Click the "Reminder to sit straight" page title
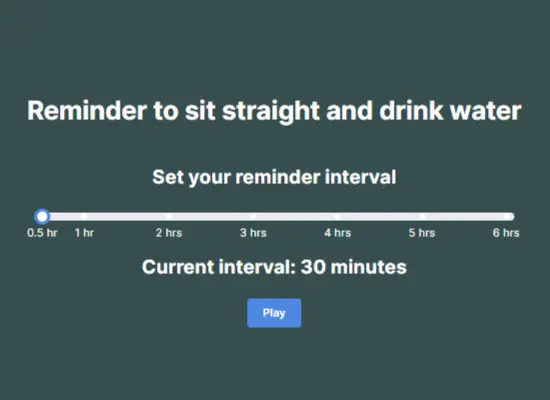Viewport: 550px width, 400px height. (x=274, y=111)
